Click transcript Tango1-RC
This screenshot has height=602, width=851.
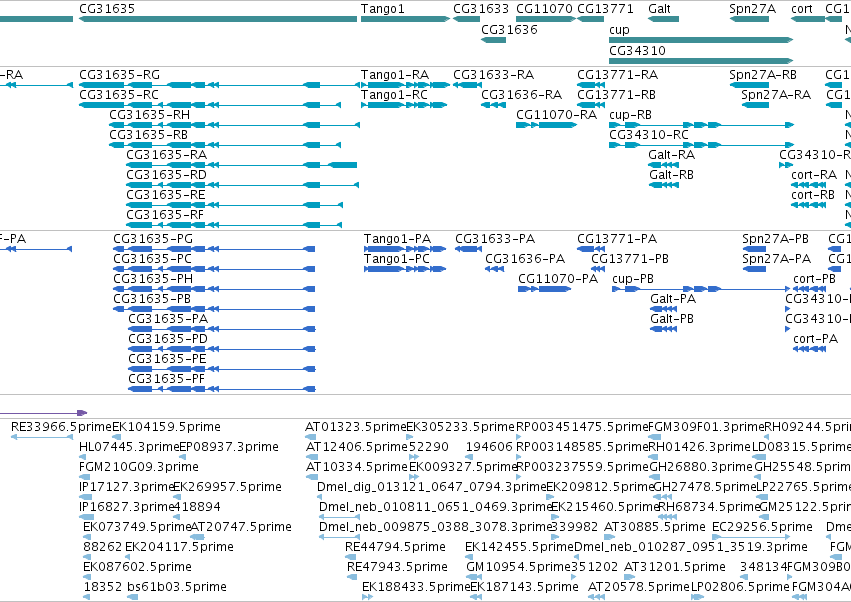pyautogui.click(x=395, y=94)
